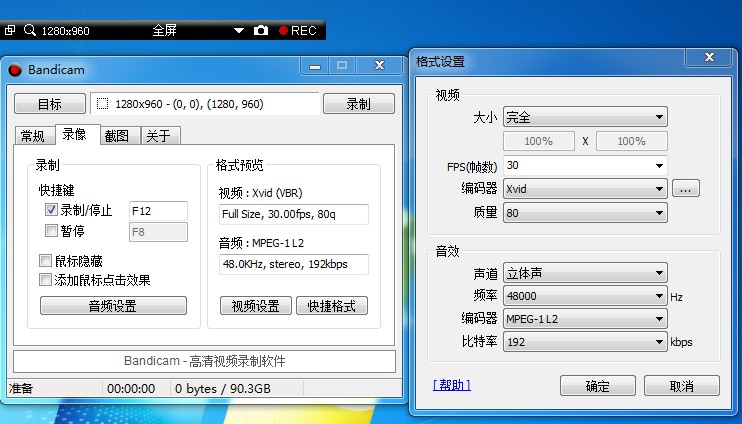
Task: Open the 大小 dropdown set to 完全
Action: point(585,117)
